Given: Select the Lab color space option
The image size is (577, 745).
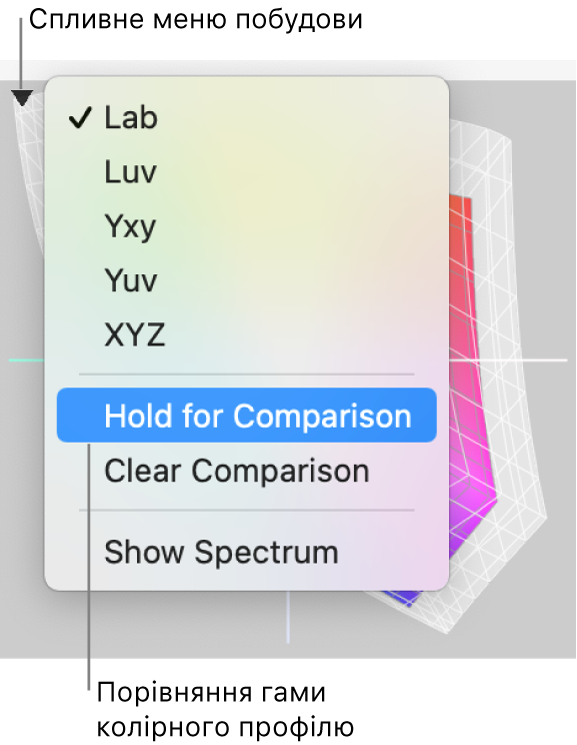Looking at the screenshot, I should [247, 117].
